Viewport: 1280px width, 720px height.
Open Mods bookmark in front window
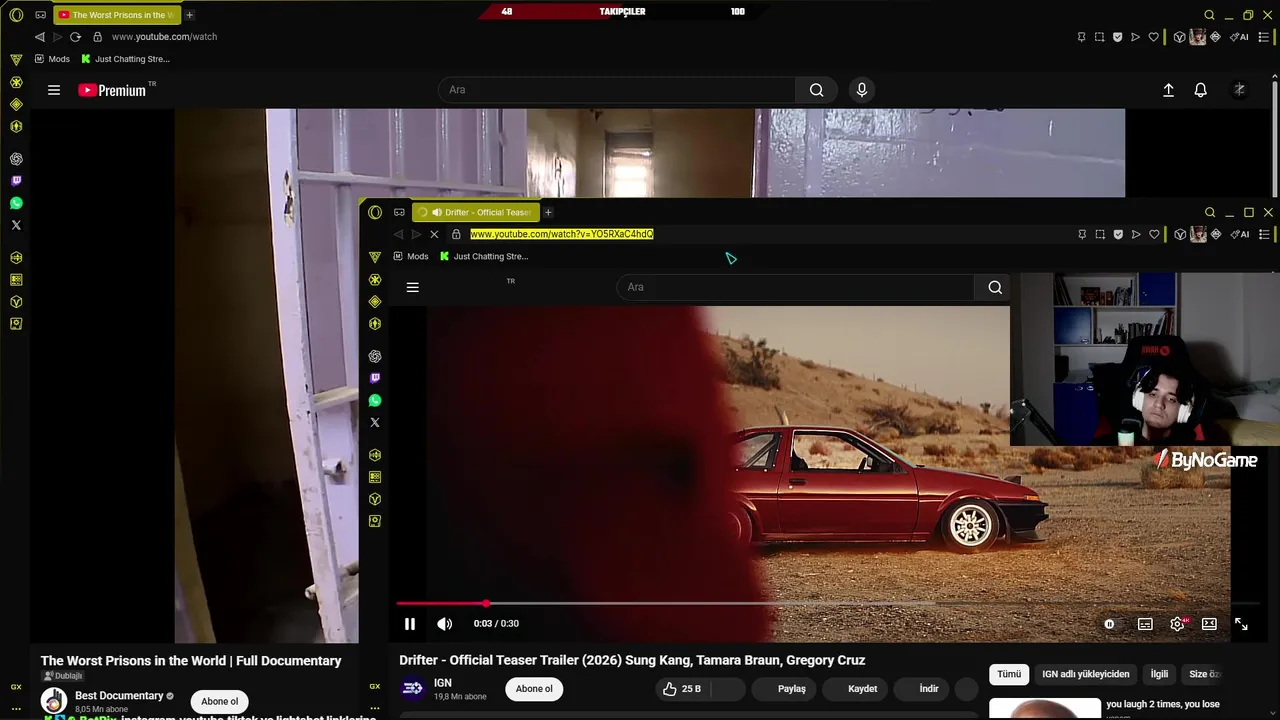[411, 256]
